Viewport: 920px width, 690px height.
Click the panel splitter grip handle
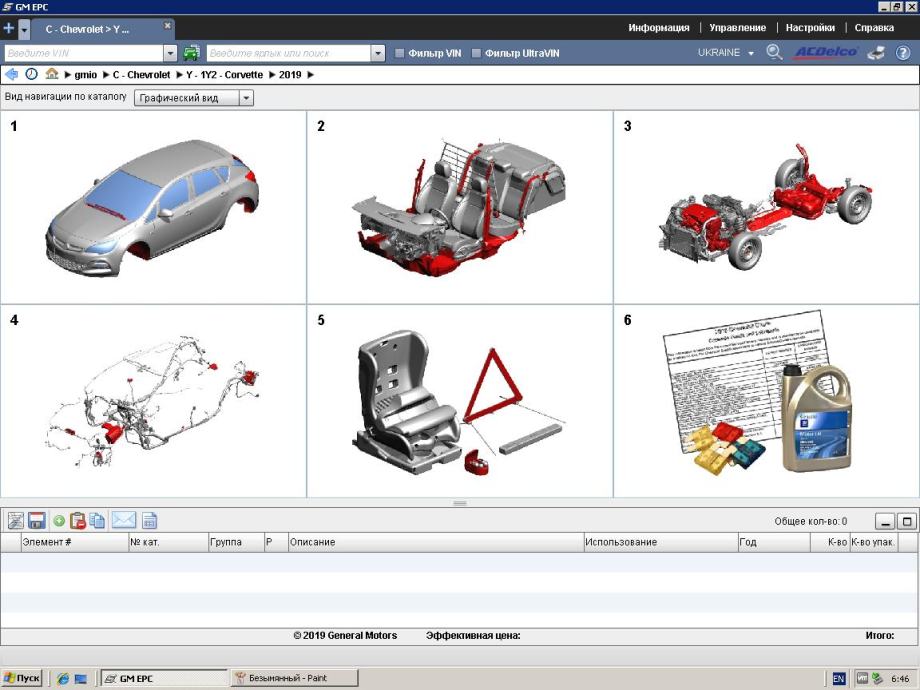[x=460, y=503]
